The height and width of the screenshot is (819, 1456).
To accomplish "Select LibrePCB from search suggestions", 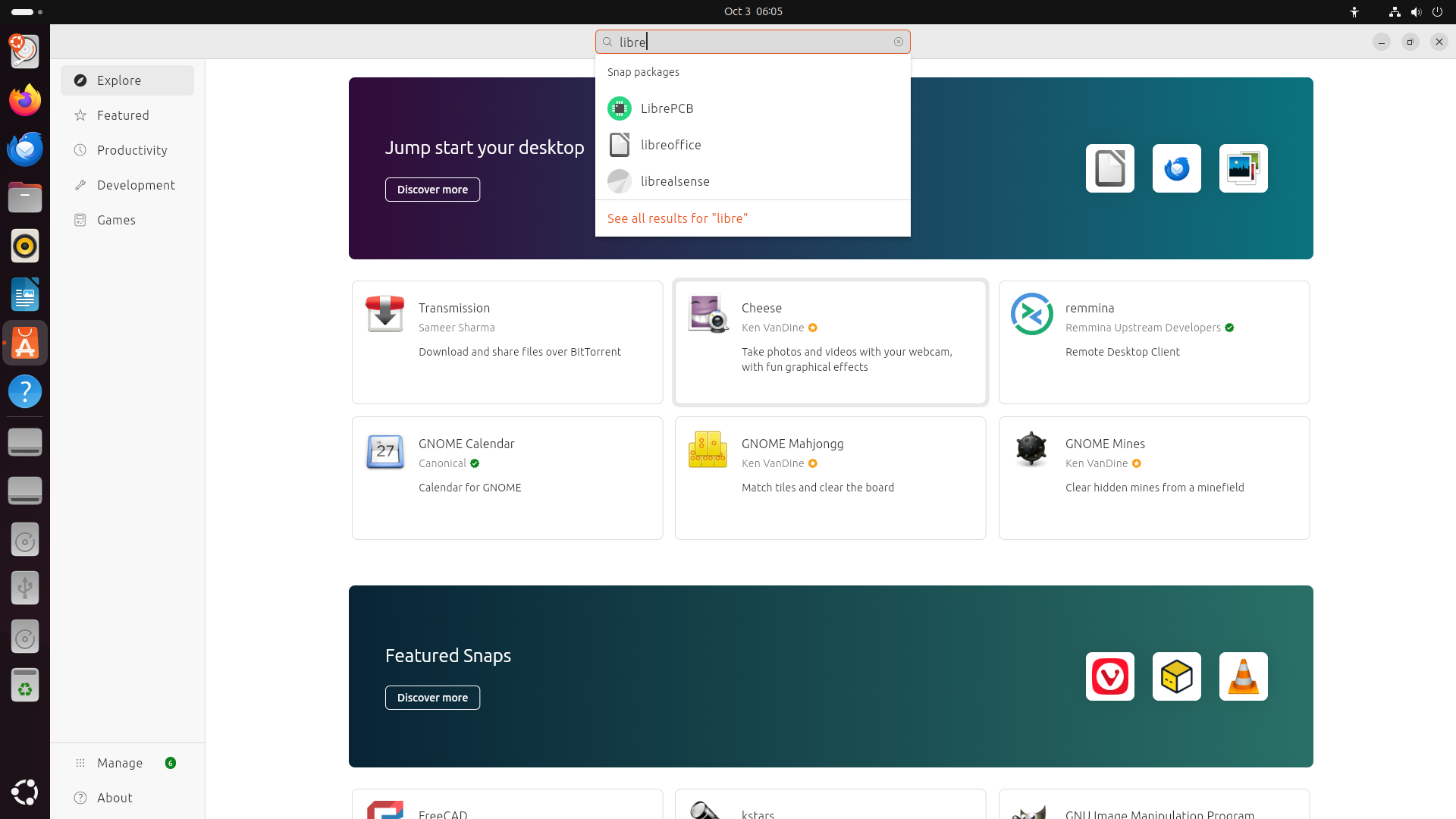I will pos(753,108).
